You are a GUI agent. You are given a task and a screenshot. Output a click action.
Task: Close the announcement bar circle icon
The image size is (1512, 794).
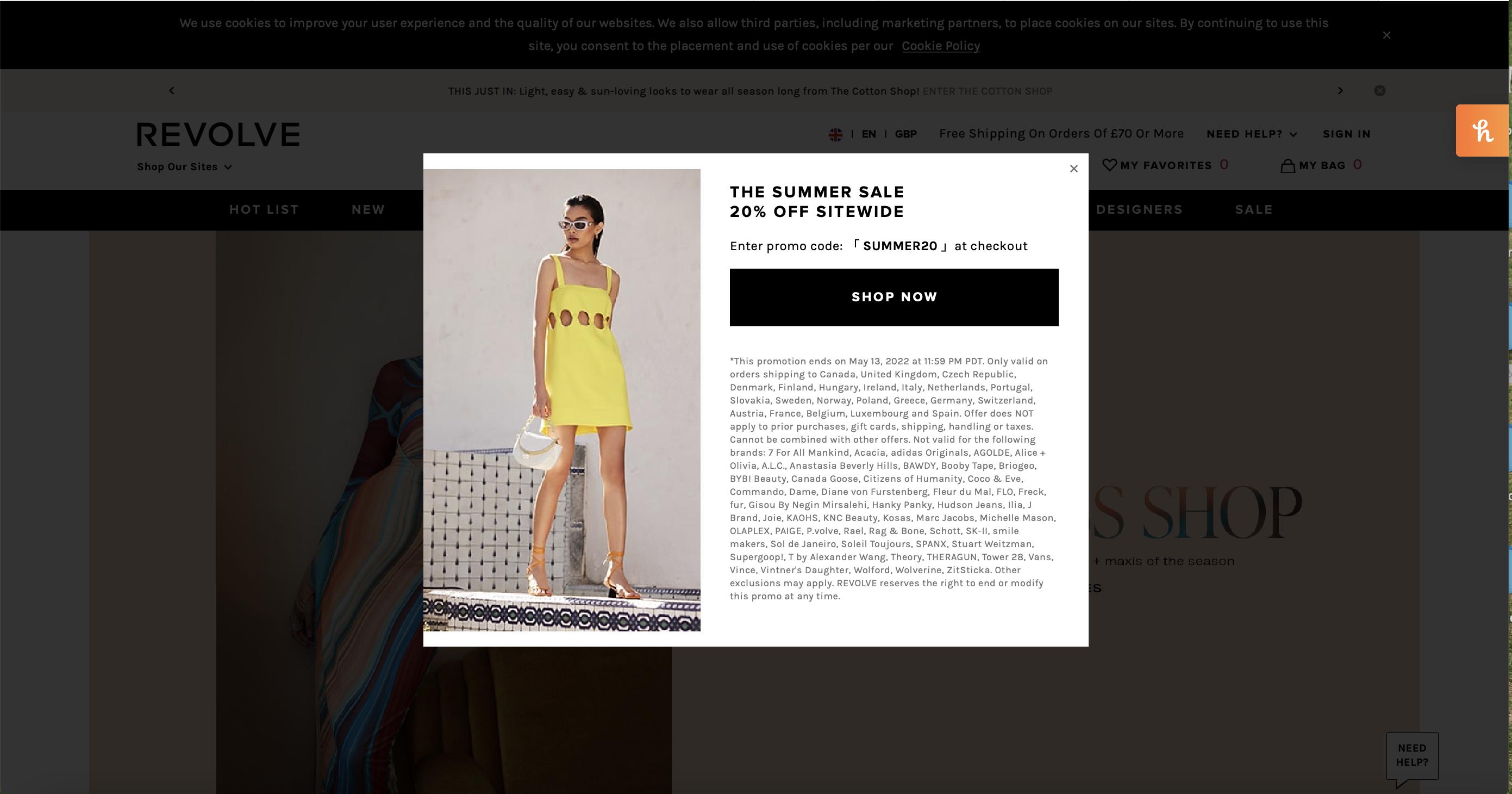(1379, 90)
